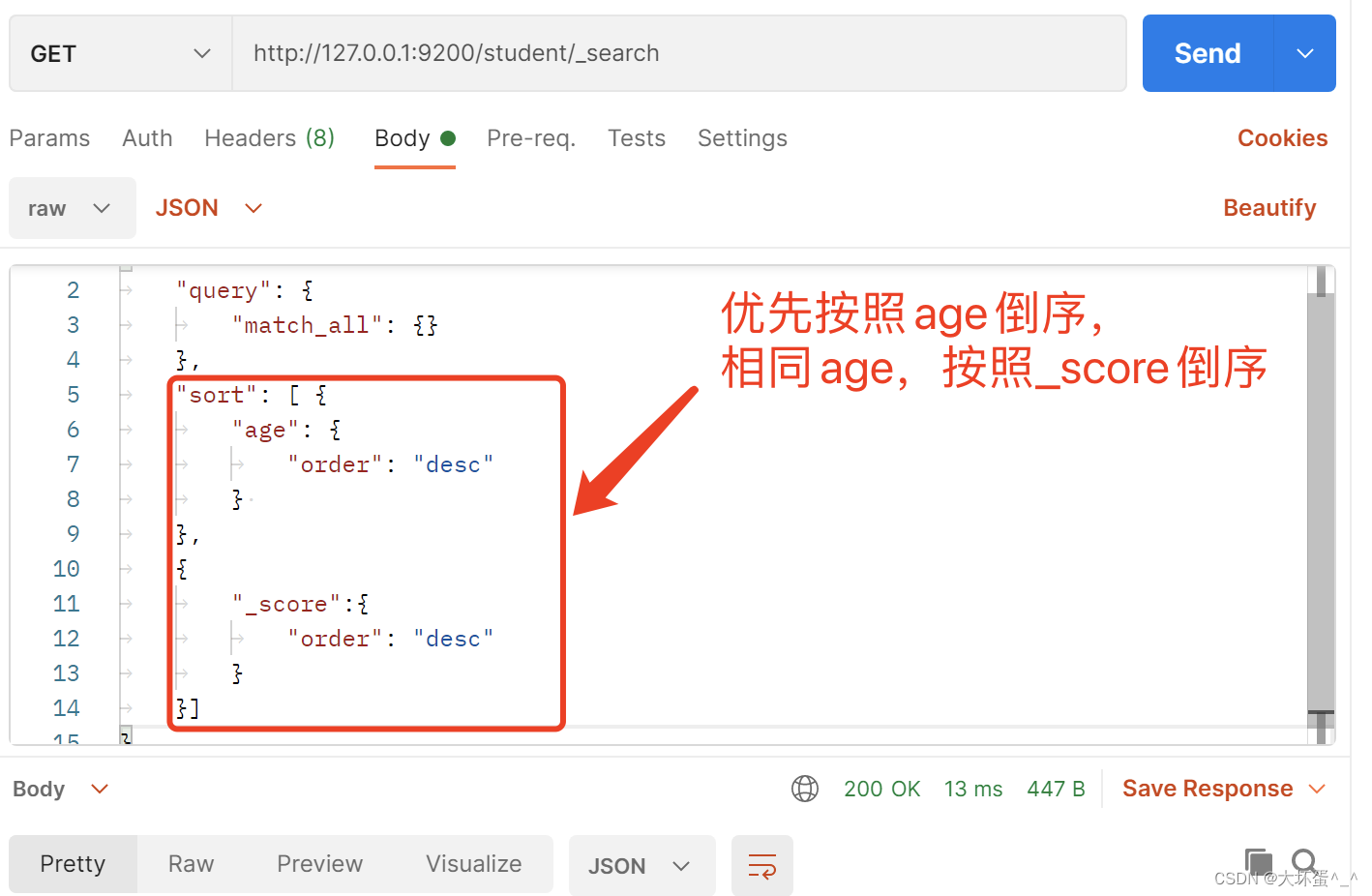Click the "query" key in editor

pyautogui.click(x=224, y=290)
